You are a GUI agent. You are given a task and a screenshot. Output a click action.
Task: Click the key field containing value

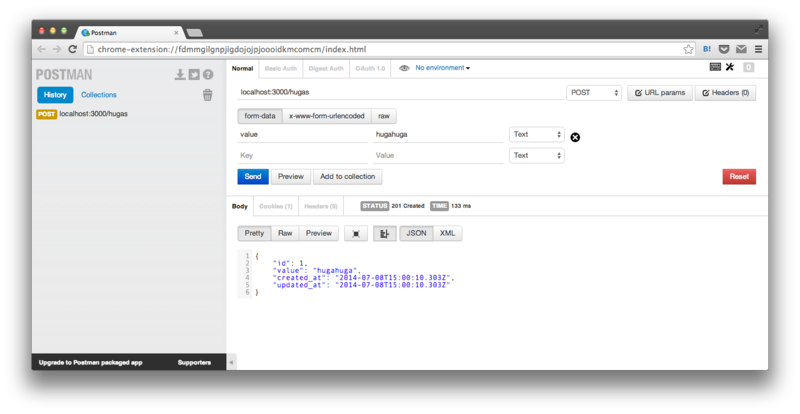[x=302, y=134]
